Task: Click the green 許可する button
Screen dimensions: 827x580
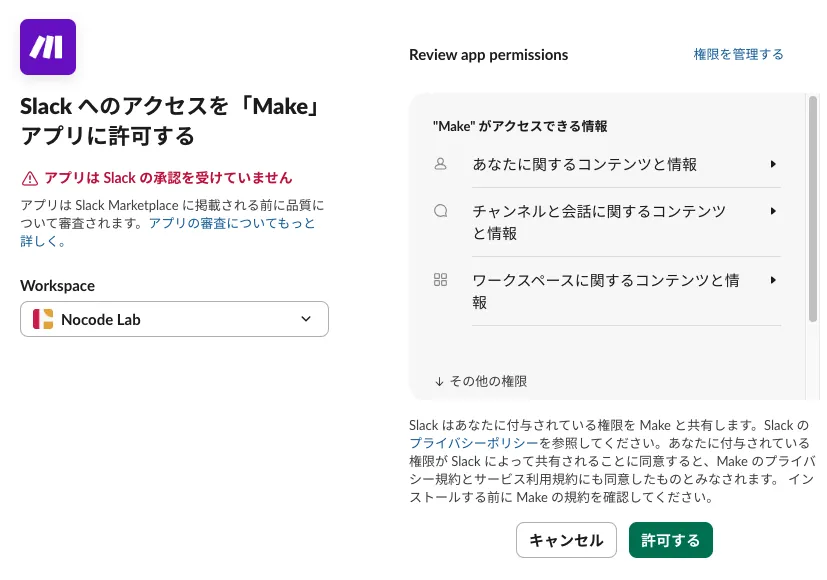Action: pos(670,540)
